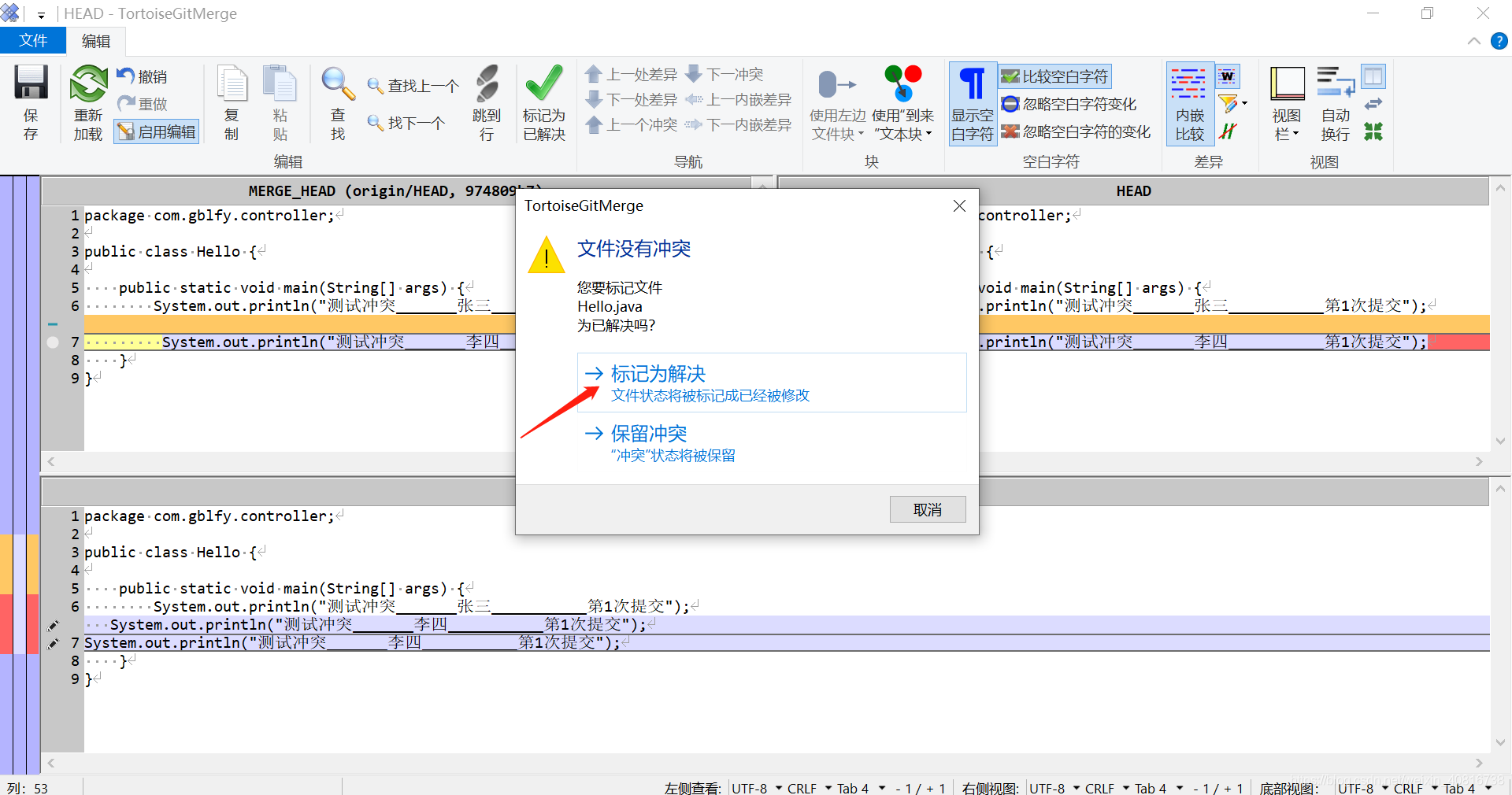Reload the file with the green arrows icon
Screen dimensions: 1512x795
point(88,103)
